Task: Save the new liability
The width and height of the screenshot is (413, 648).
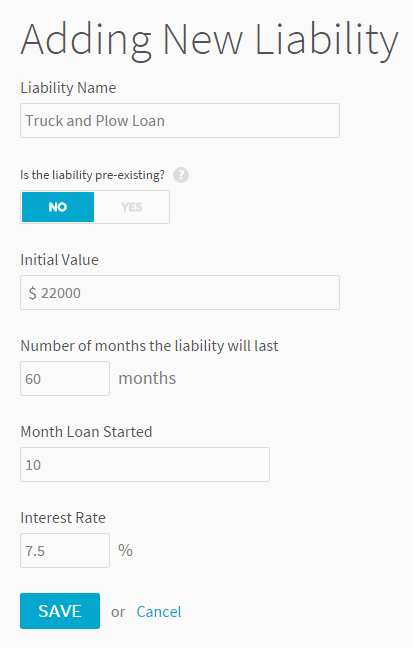Action: point(60,611)
